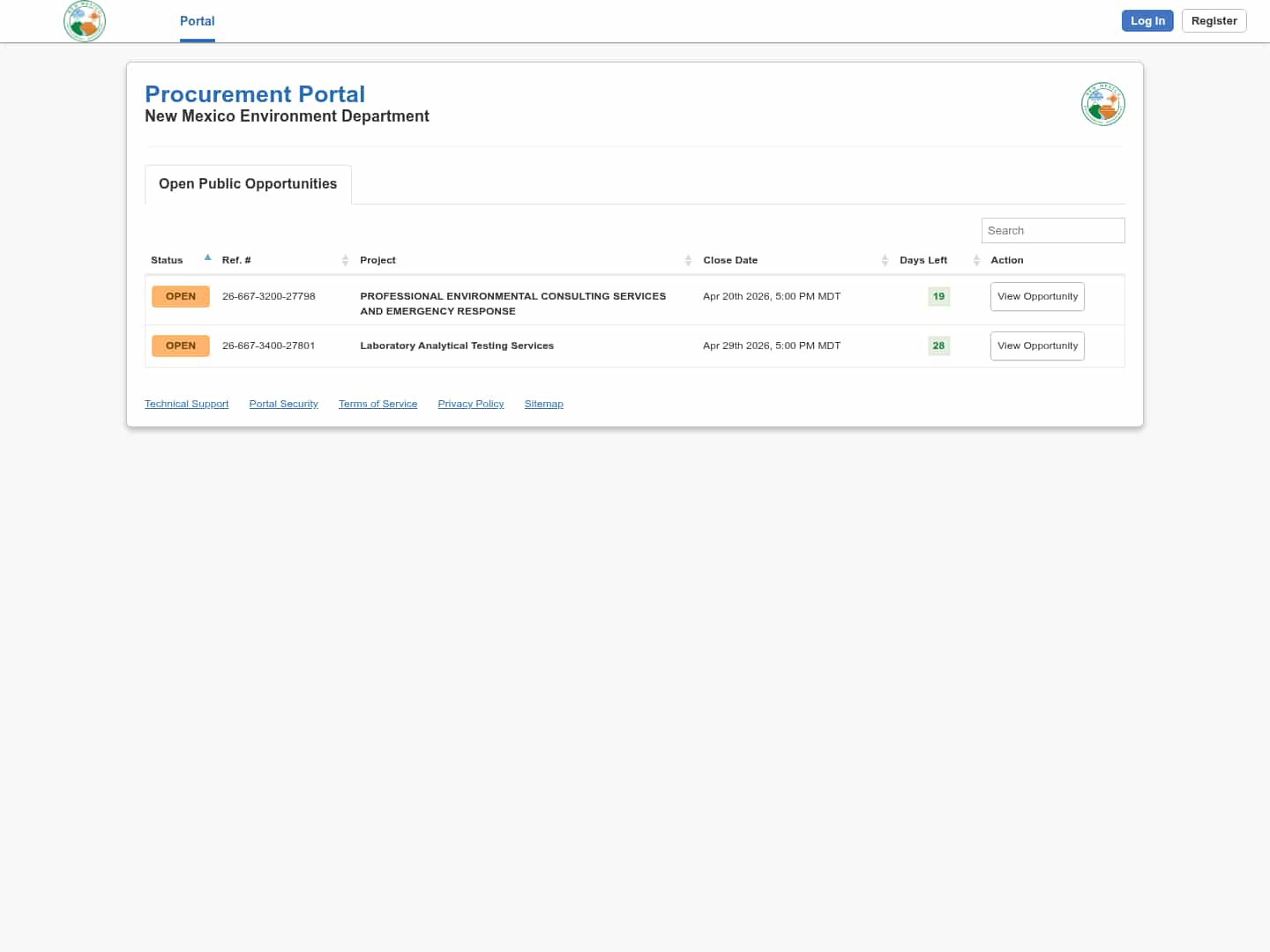1270x952 pixels.
Task: Sort table by Status column arrow
Action: pyautogui.click(x=207, y=258)
